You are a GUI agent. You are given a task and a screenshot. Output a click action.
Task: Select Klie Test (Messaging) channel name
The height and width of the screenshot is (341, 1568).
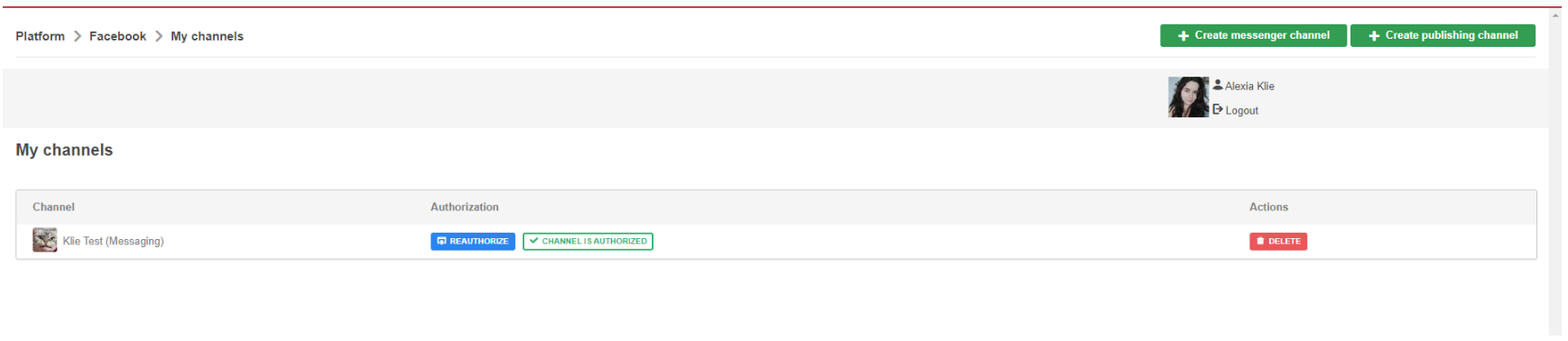click(x=113, y=241)
